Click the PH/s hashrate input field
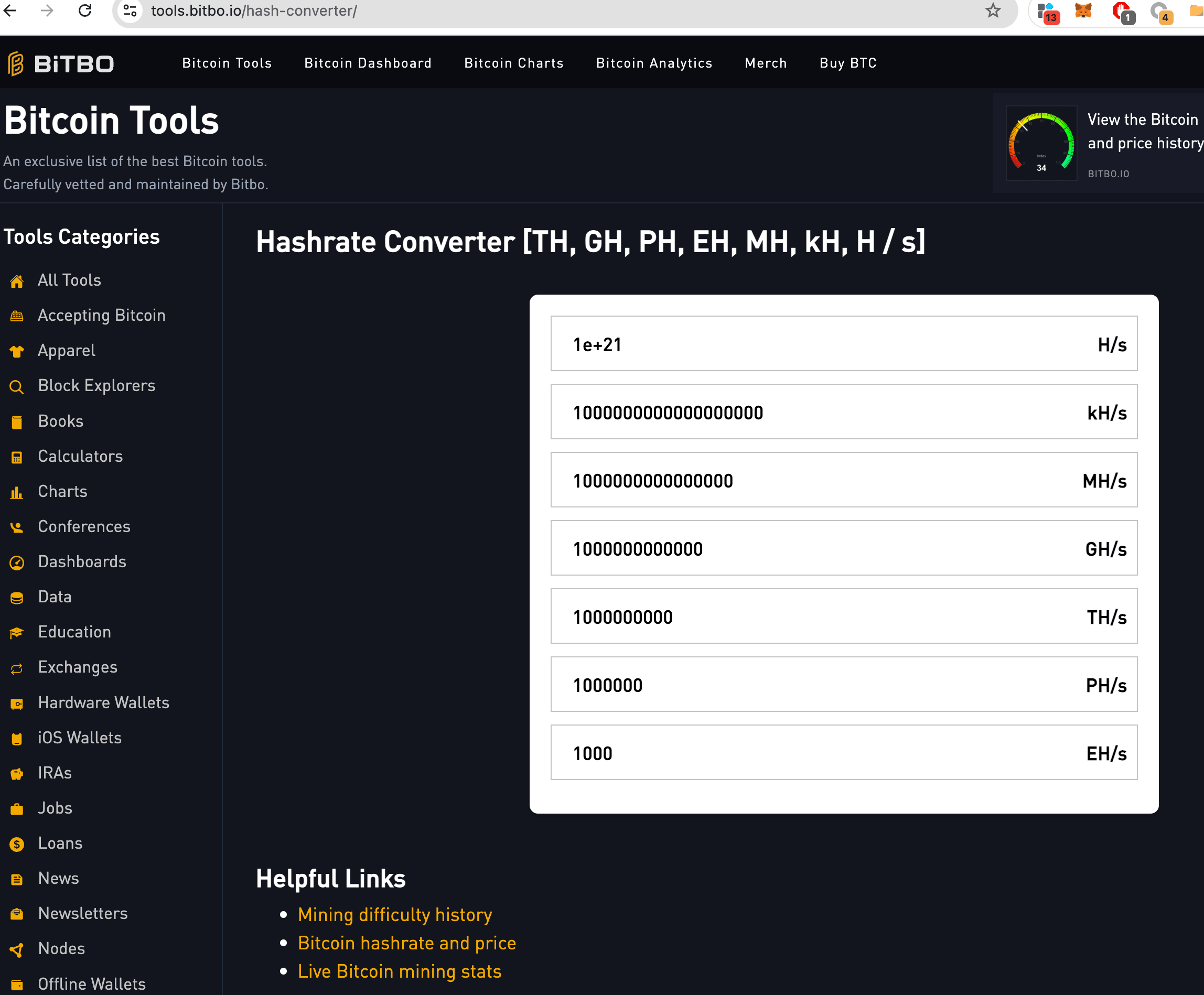This screenshot has width=1204, height=995. tap(843, 684)
